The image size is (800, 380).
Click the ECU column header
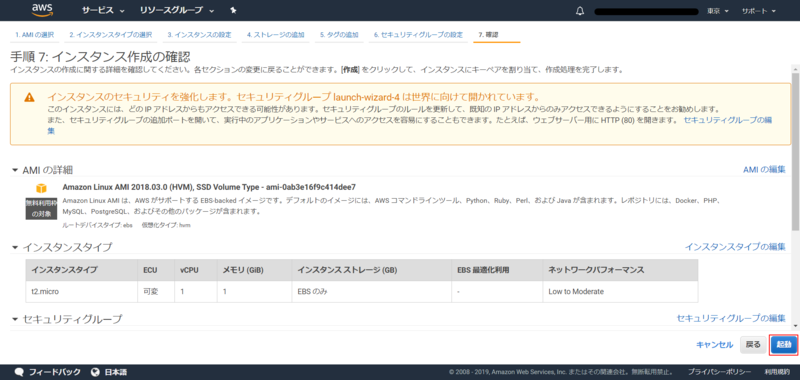(x=156, y=270)
